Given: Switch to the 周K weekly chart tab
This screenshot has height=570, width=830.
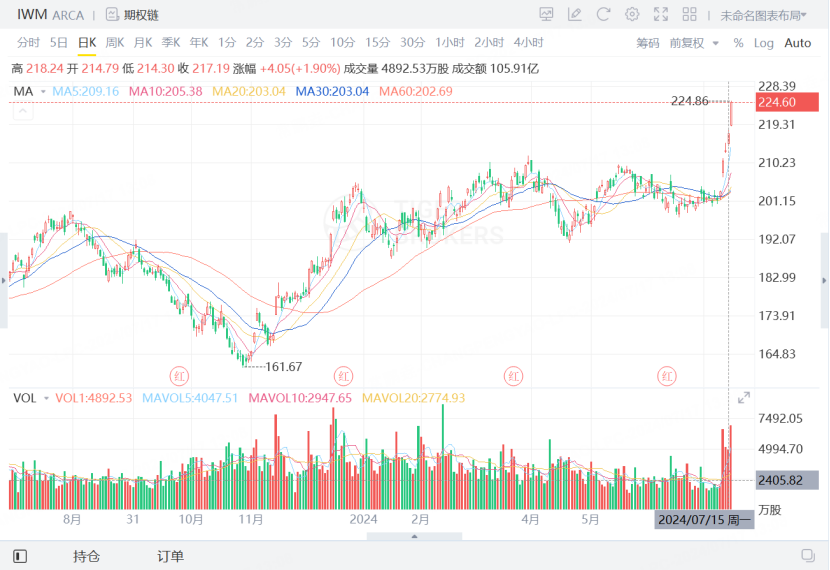Looking at the screenshot, I should [x=114, y=42].
